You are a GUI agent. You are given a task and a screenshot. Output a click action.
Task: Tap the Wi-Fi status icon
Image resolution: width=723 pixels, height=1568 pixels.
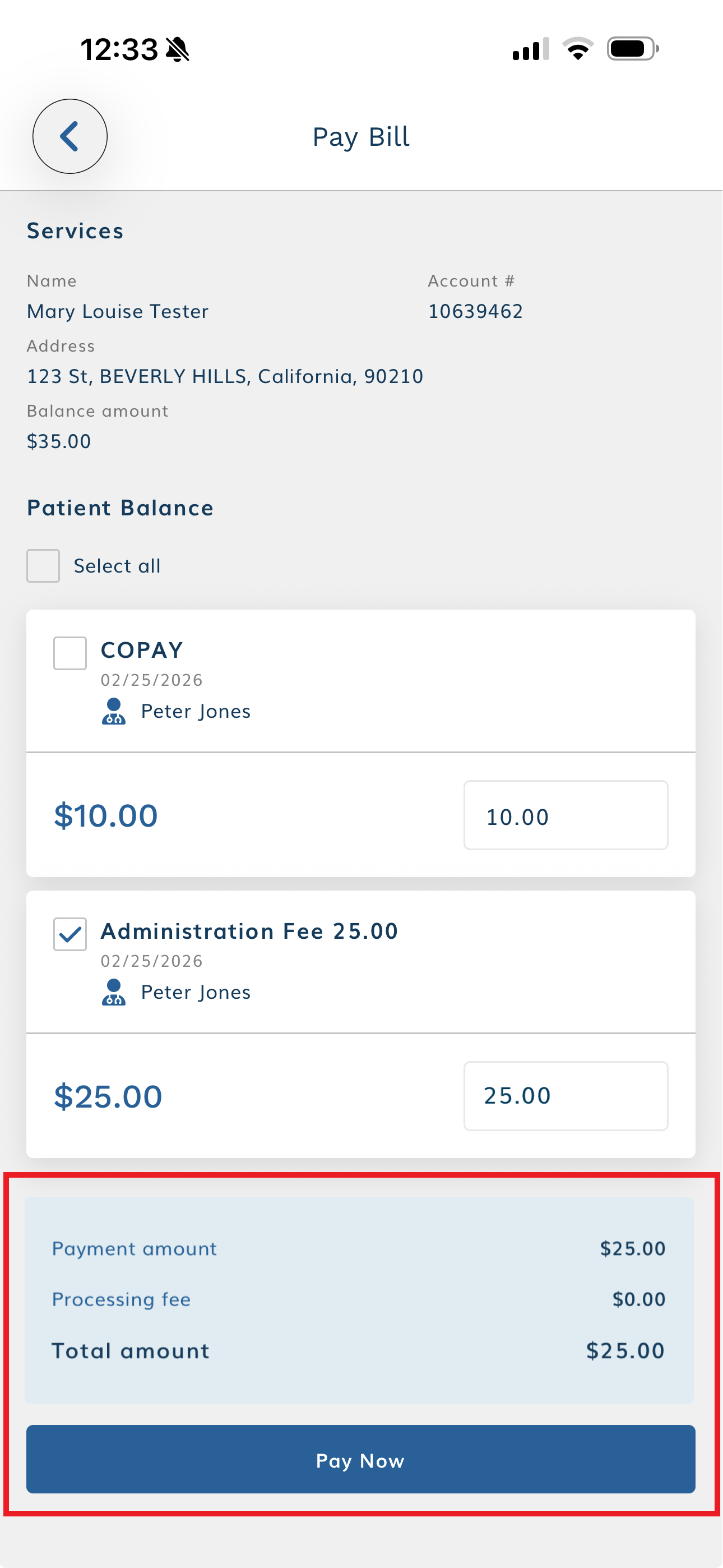coord(577,49)
